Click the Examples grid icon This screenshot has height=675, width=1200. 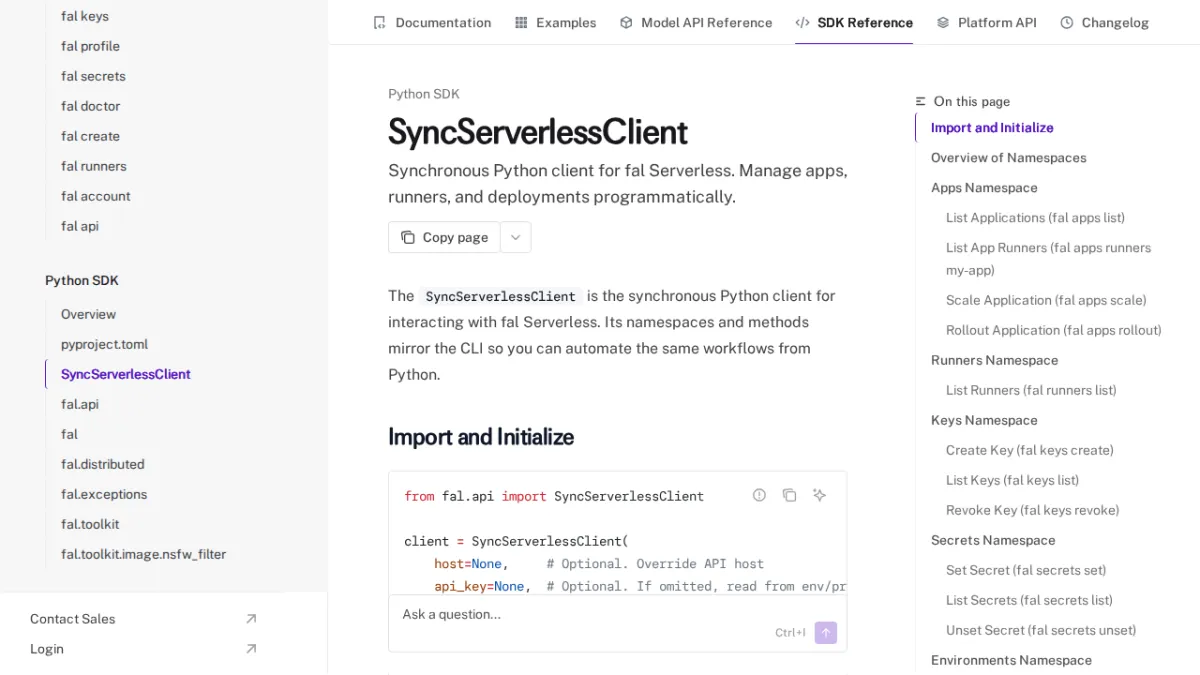pyautogui.click(x=521, y=22)
